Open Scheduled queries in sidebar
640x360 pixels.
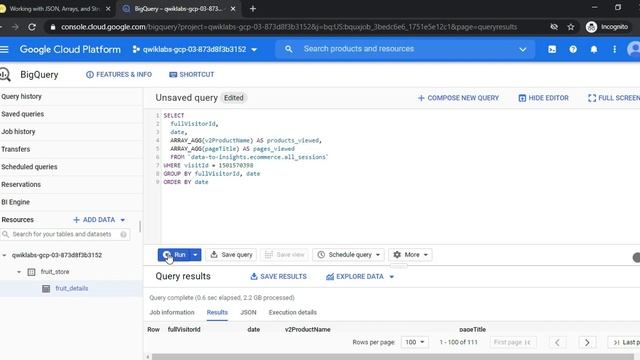tap(29, 167)
